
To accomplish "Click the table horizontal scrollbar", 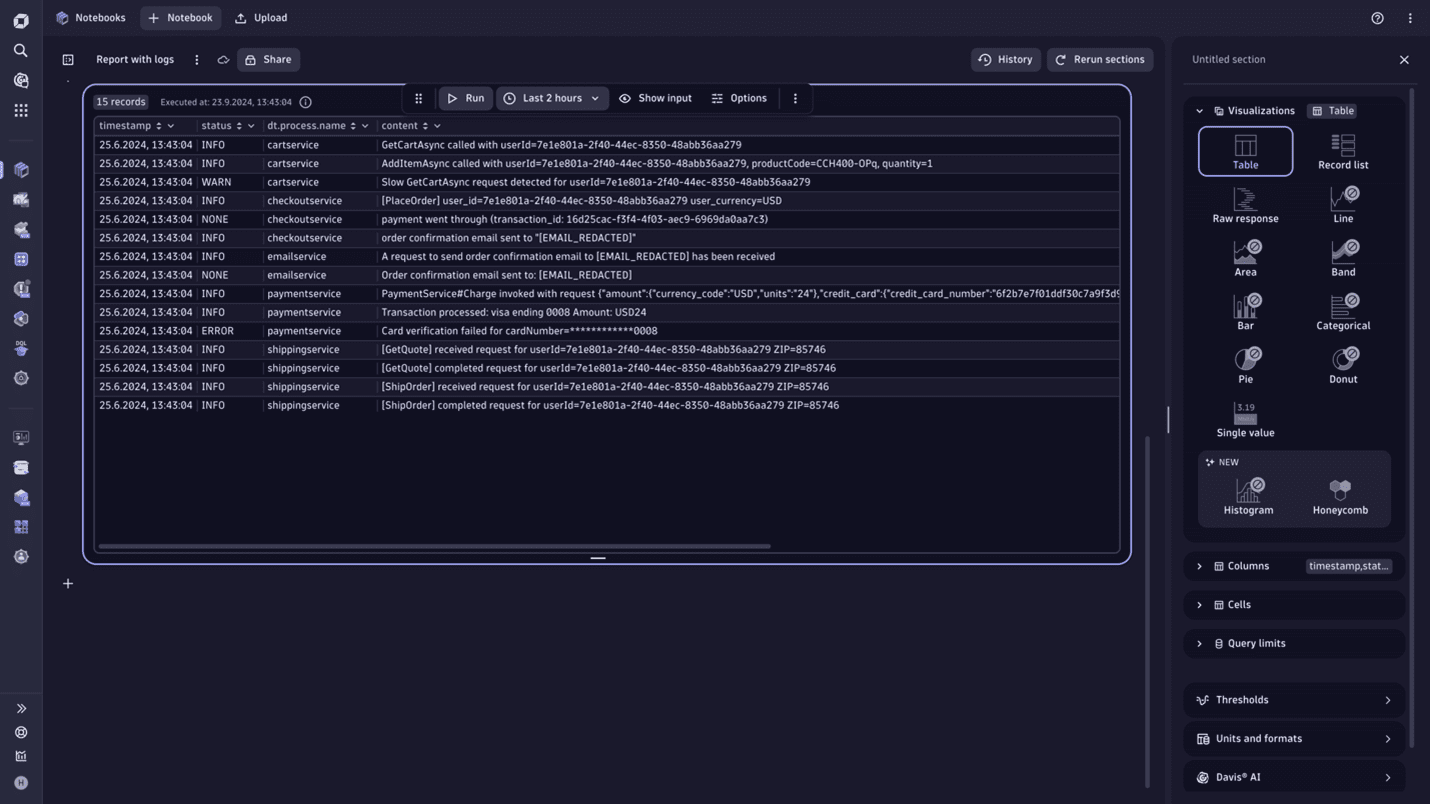I will (435, 546).
